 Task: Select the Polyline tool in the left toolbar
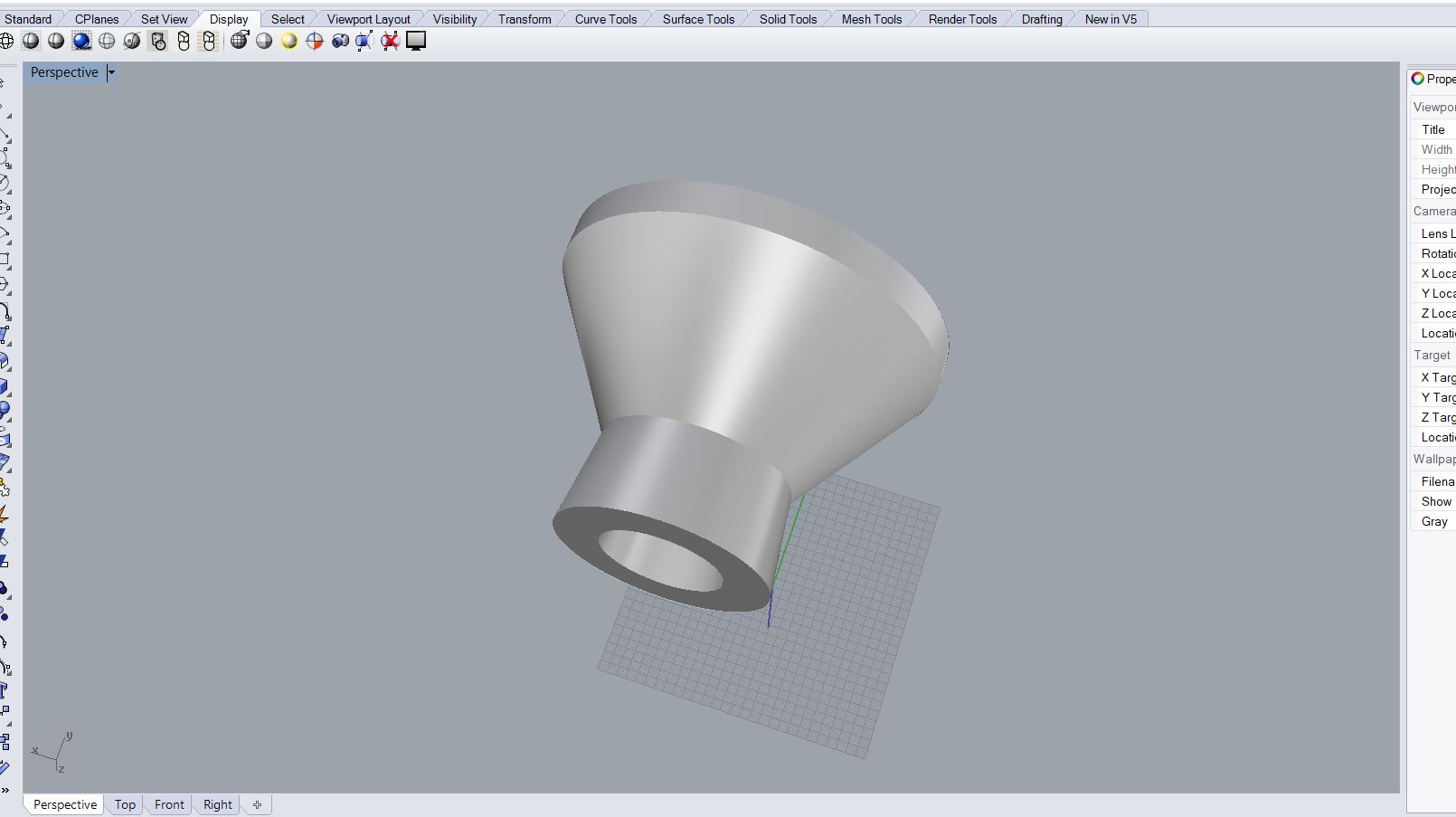coord(5,135)
